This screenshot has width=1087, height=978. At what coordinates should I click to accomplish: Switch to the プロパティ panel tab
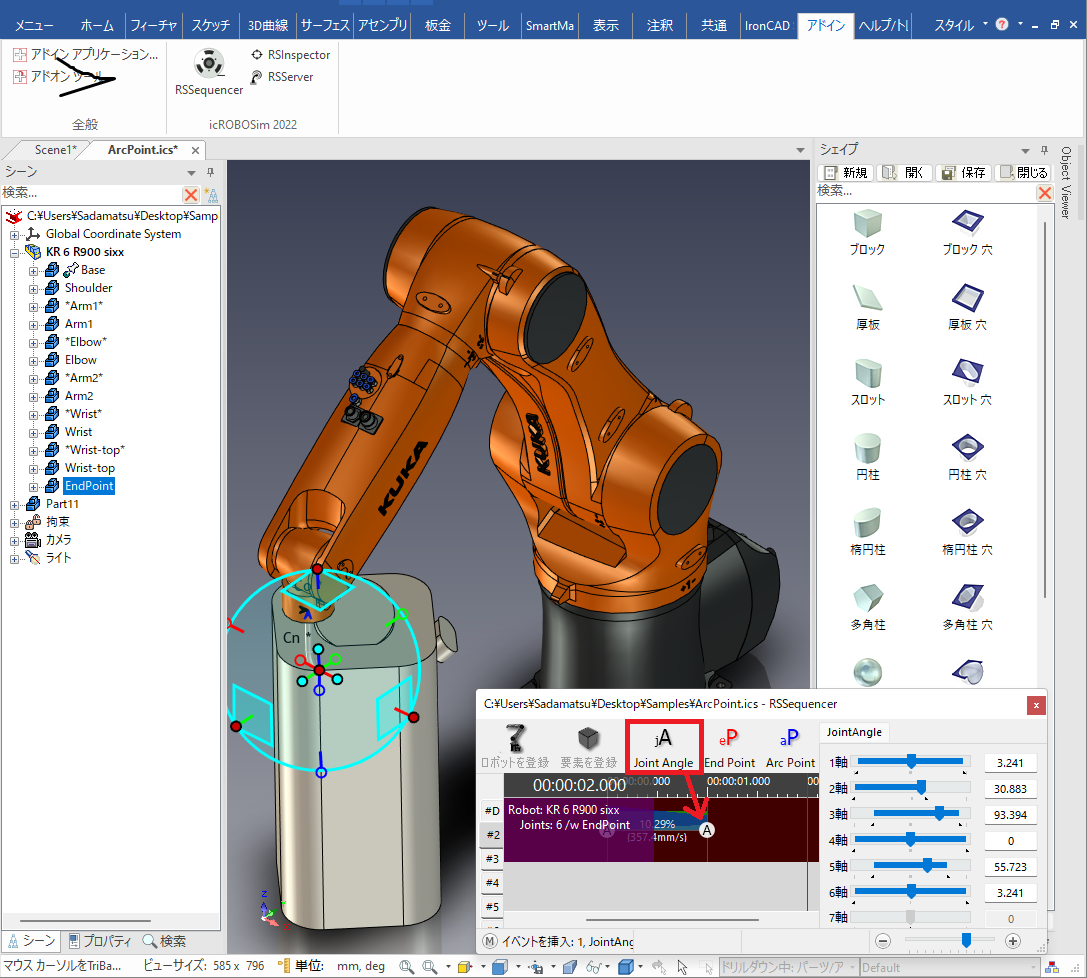click(x=99, y=941)
